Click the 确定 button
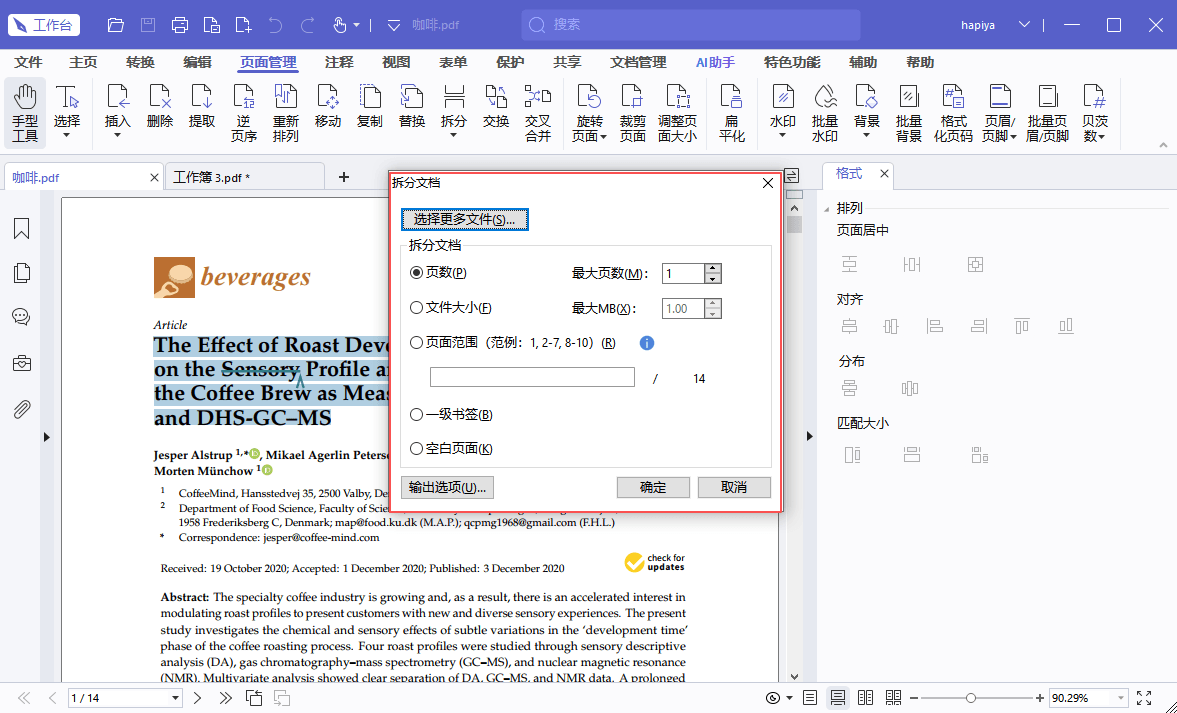Image resolution: width=1177 pixels, height=713 pixels. 653,488
